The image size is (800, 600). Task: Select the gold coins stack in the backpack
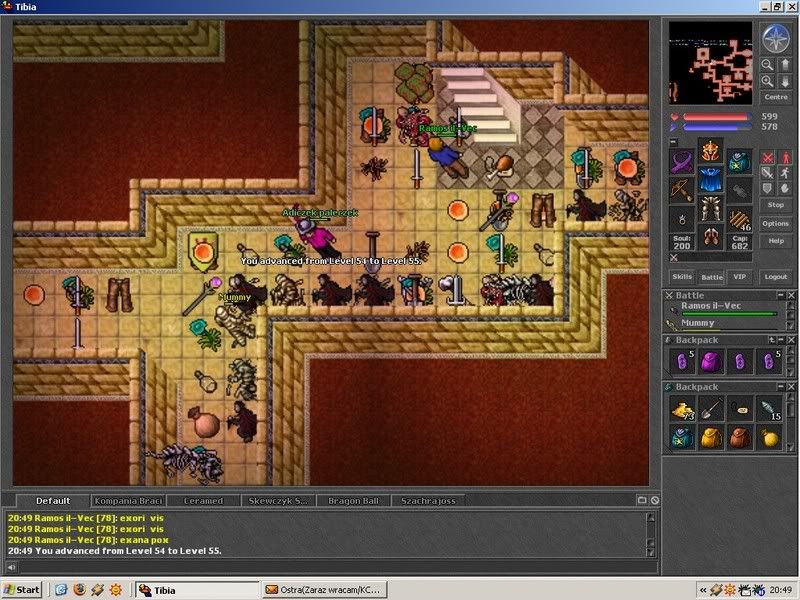click(683, 409)
